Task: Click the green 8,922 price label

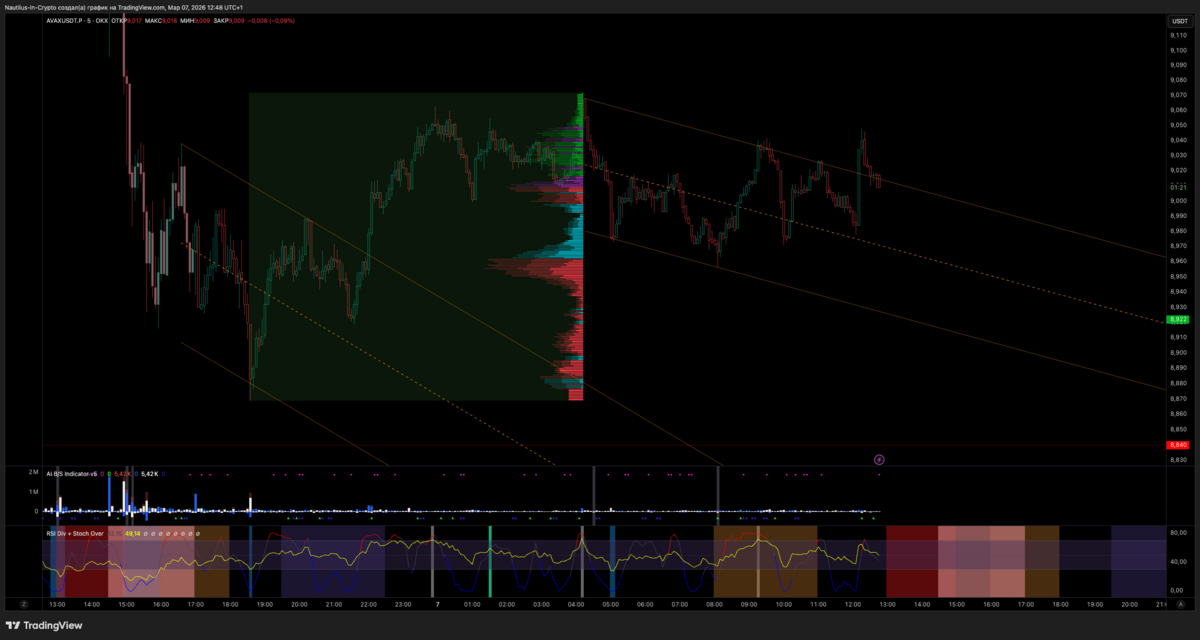Action: (1178, 320)
